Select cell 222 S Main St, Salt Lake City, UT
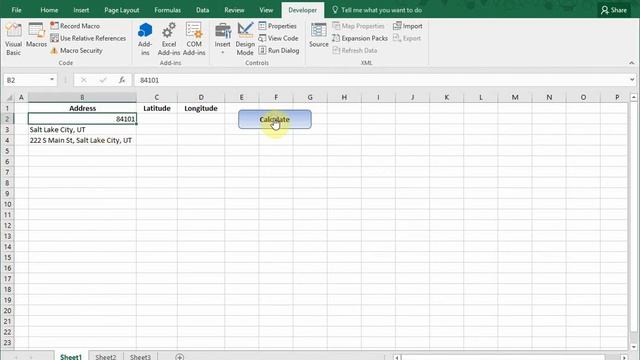This screenshot has width=640, height=360. point(82,140)
